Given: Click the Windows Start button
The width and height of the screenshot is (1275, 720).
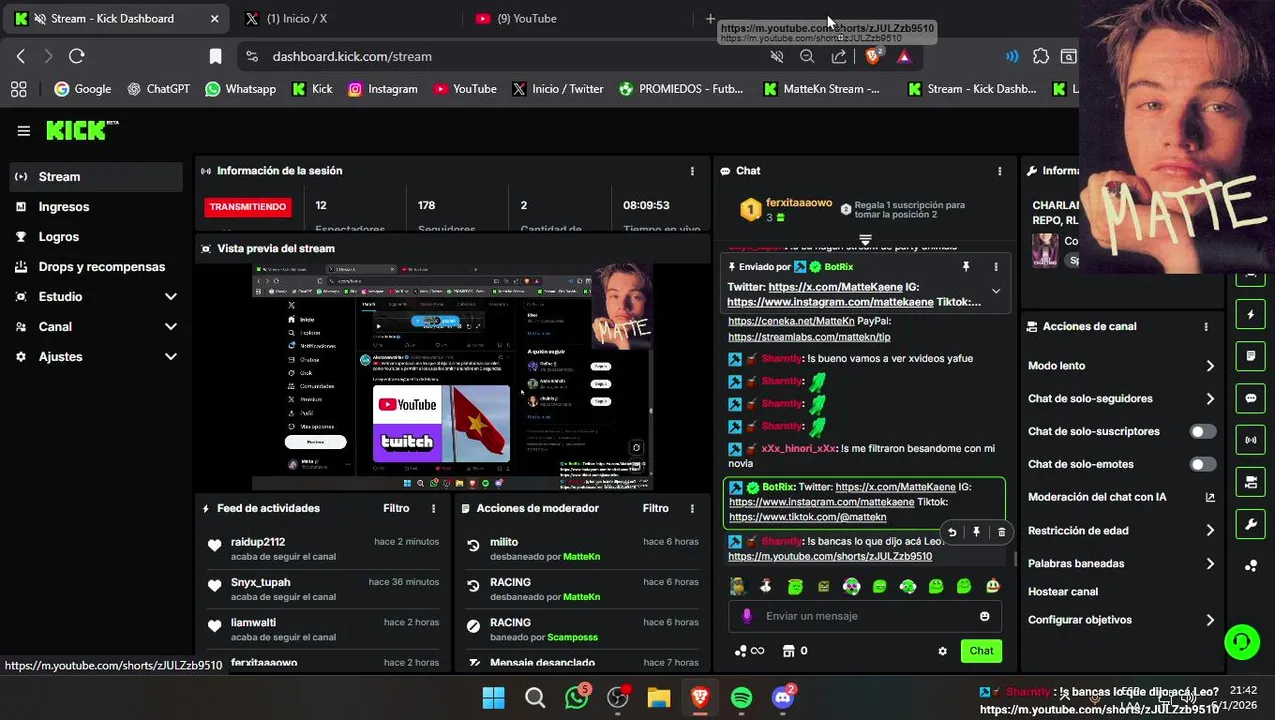Looking at the screenshot, I should point(494,697).
